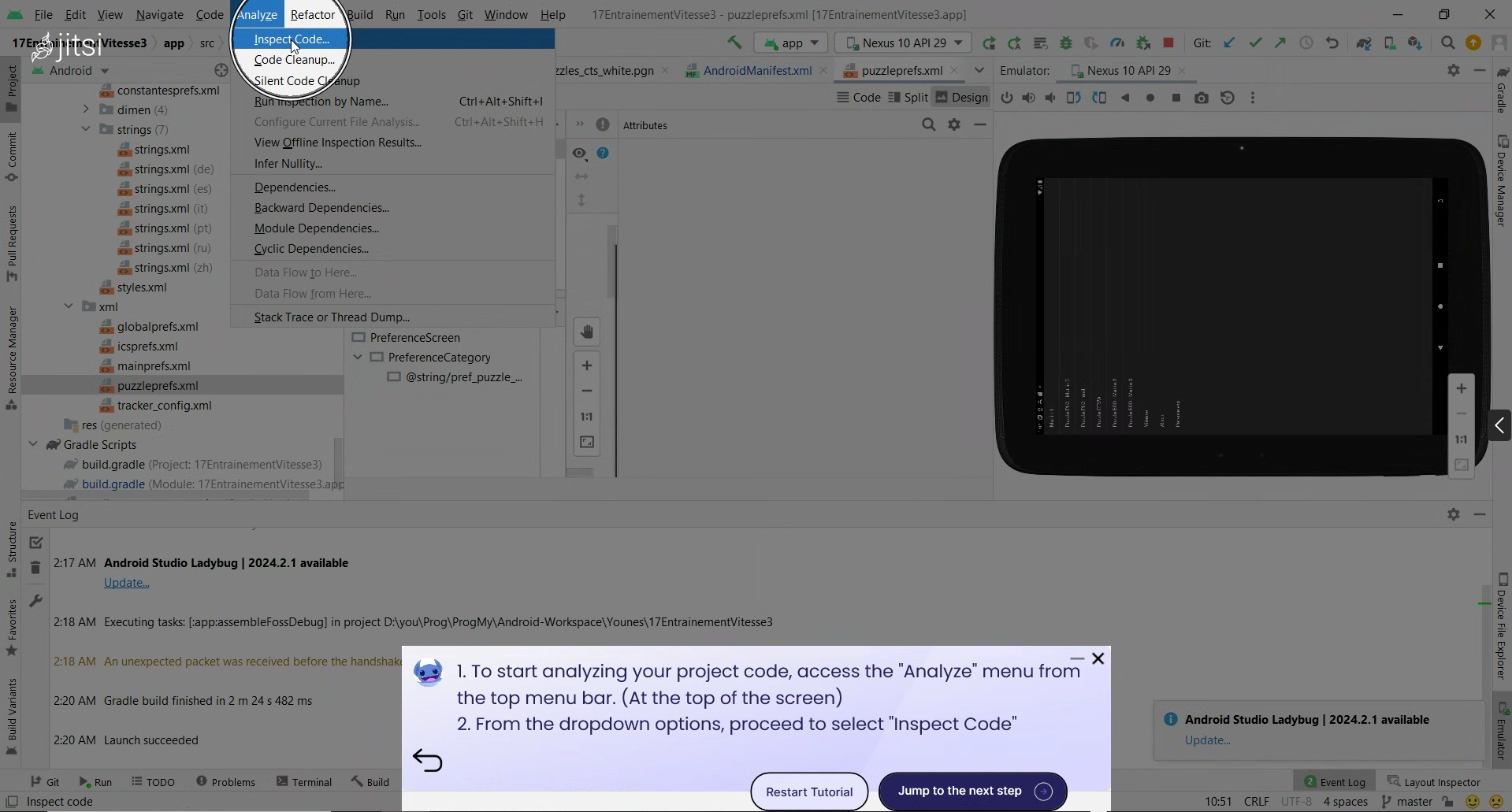Open the AndroidManifest.xml editor tab
Screen dimensions: 1512x812
coord(756,70)
